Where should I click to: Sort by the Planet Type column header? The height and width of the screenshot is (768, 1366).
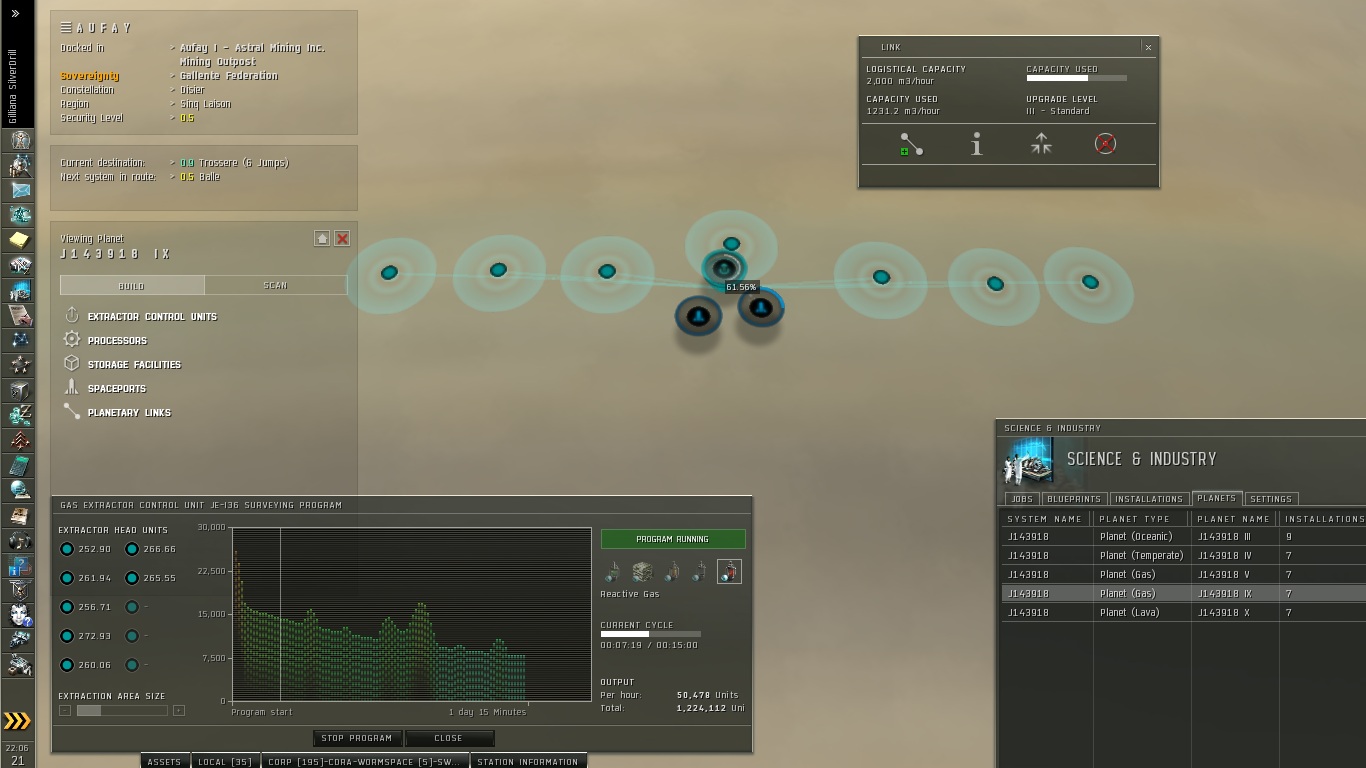click(1141, 518)
